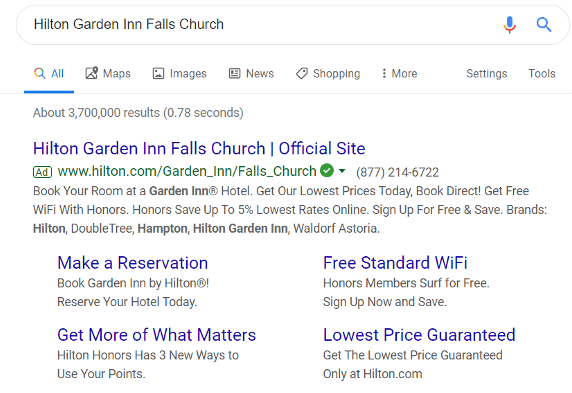Open the Tools options
This screenshot has height=393, width=572.
542,73
